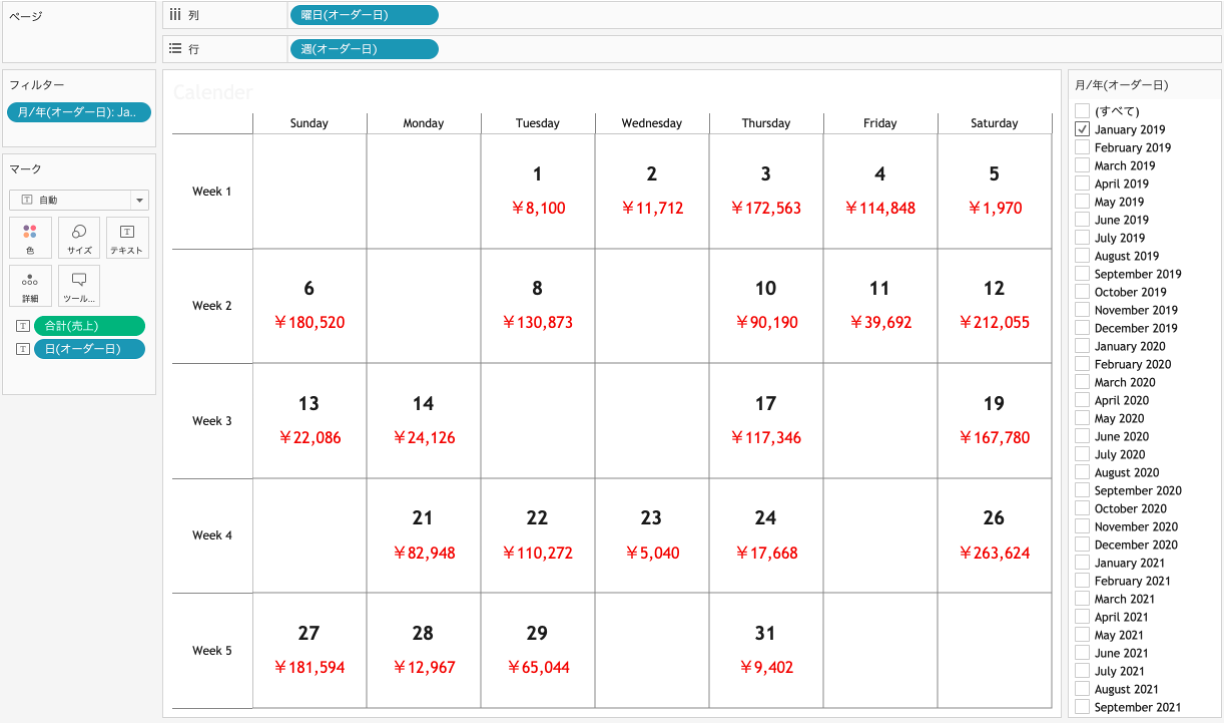1224x724 pixels.
Task: Click text icon beside 日(オーダー日) pill
Action: click(22, 349)
